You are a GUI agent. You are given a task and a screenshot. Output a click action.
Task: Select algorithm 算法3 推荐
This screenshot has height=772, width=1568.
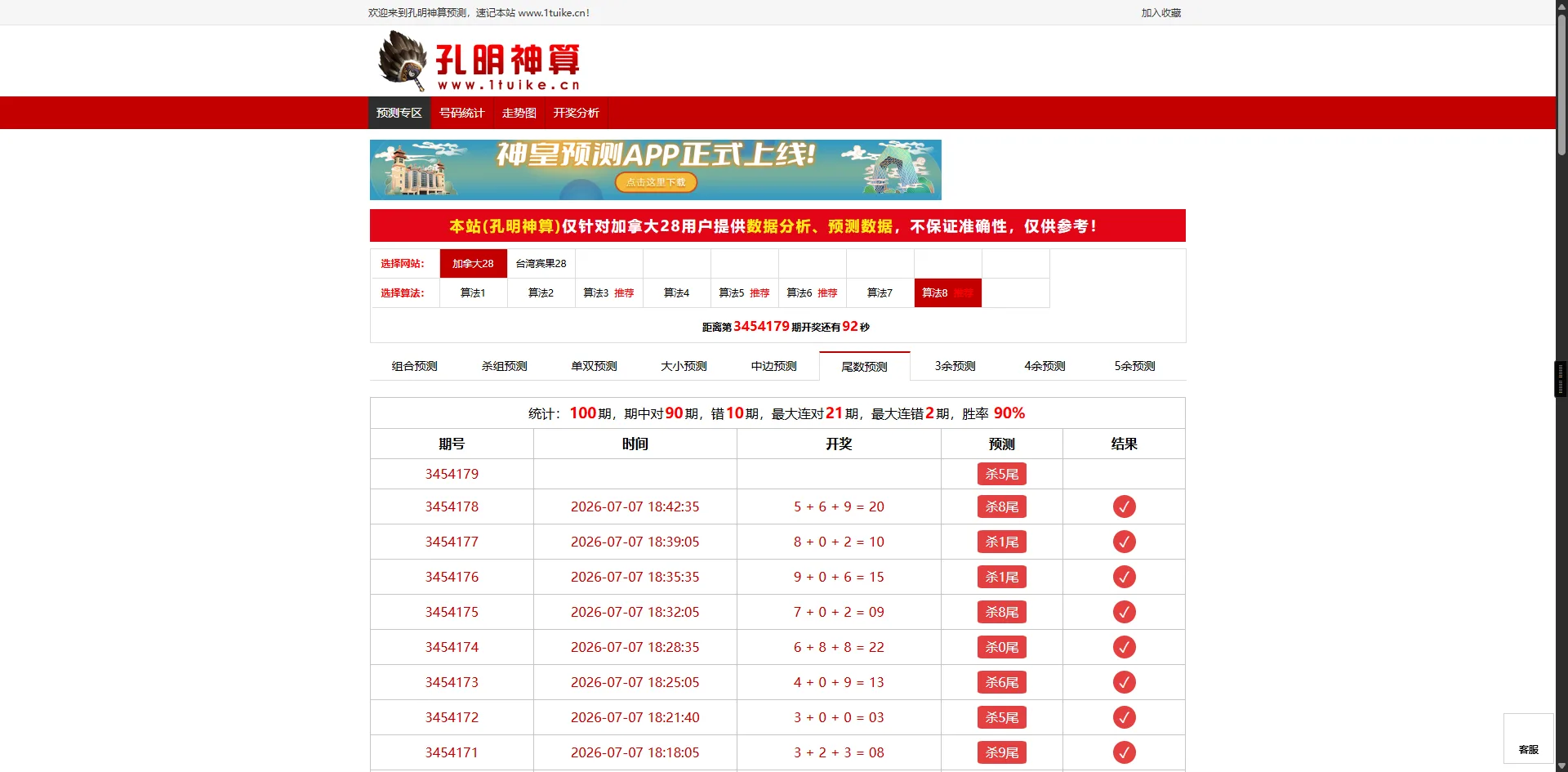coord(608,293)
